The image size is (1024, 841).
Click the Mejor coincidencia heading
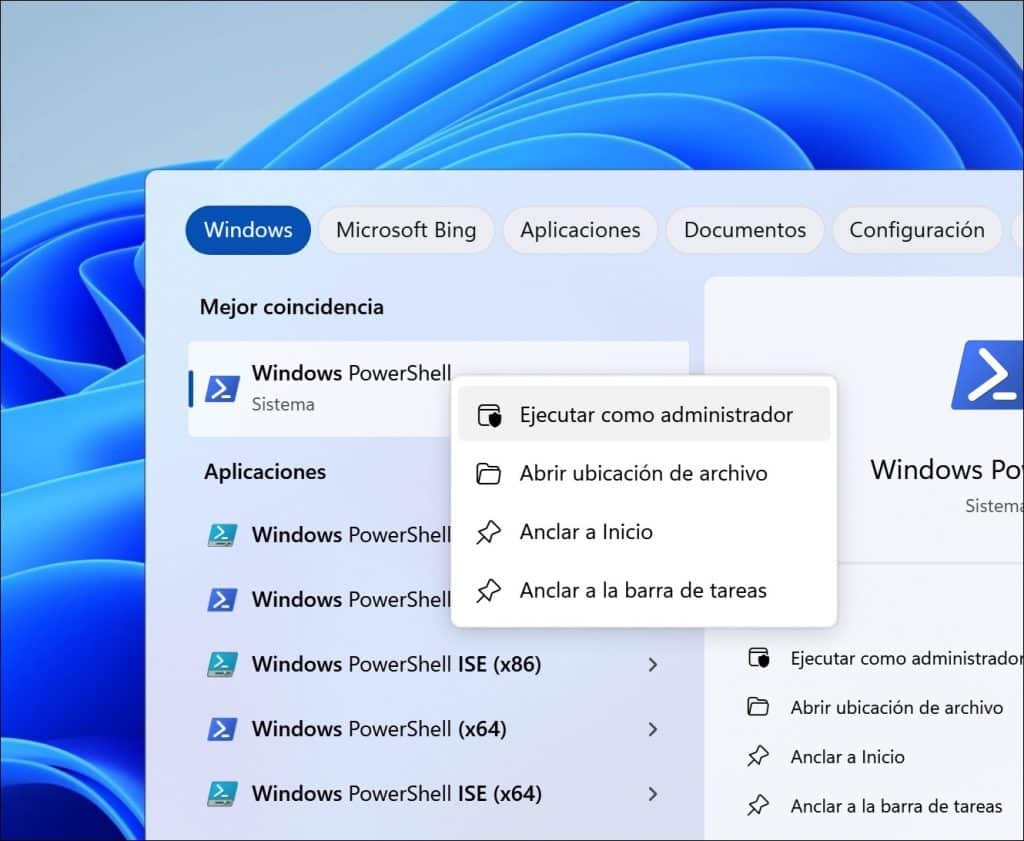click(292, 307)
